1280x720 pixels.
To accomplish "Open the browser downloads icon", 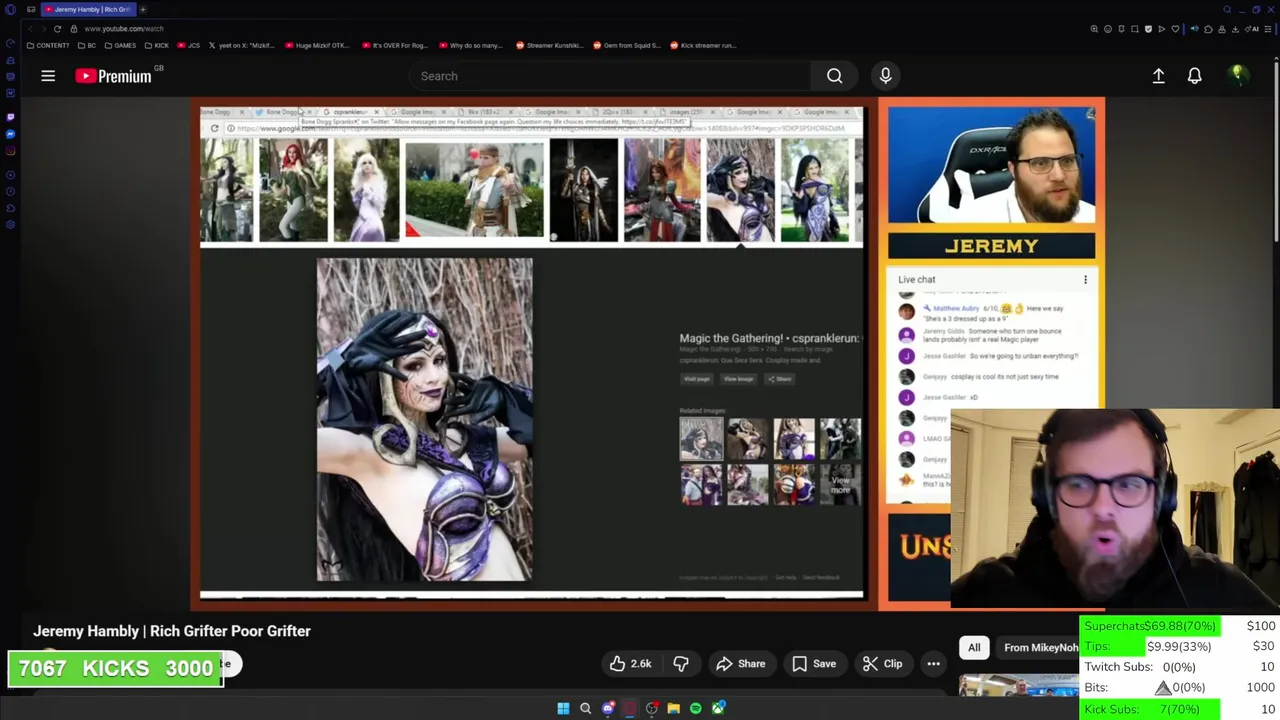I will pyautogui.click(x=1235, y=29).
